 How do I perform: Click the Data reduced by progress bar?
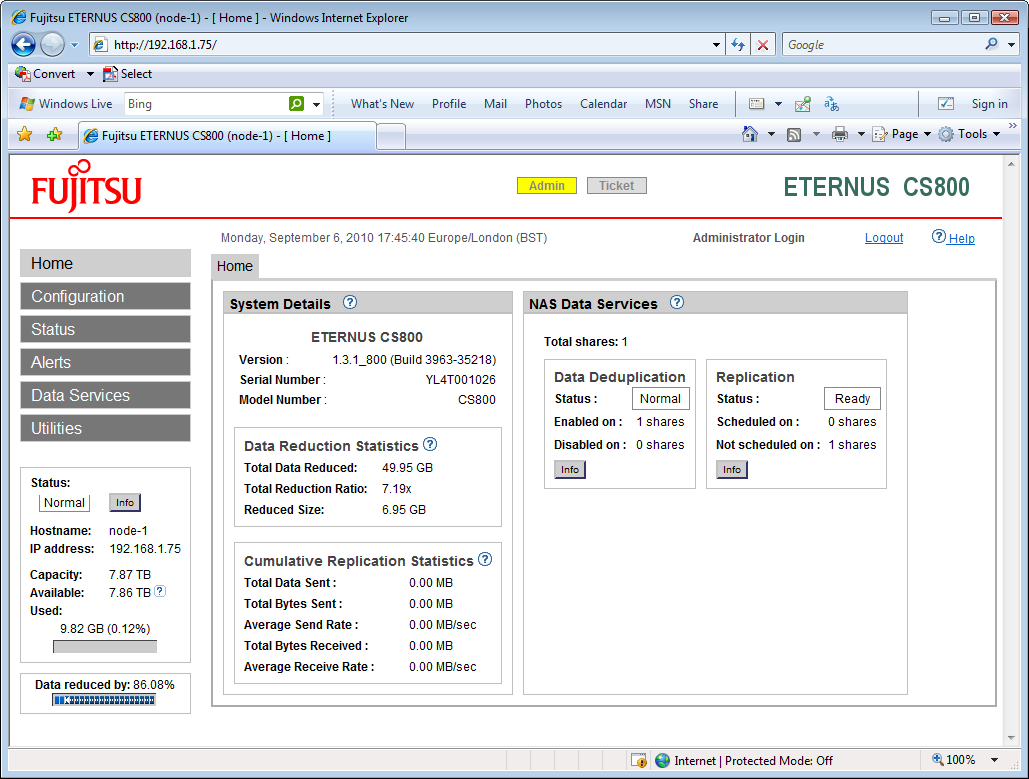[104, 700]
